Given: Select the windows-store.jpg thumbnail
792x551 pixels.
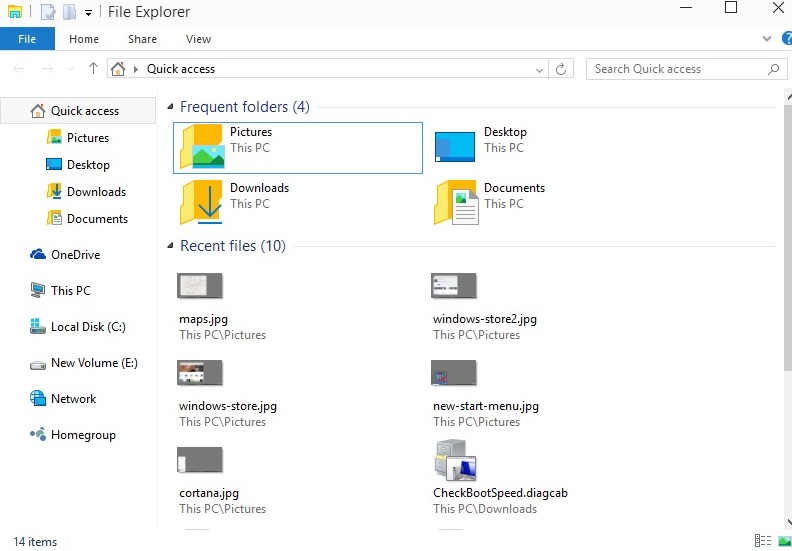Looking at the screenshot, I should (200, 373).
